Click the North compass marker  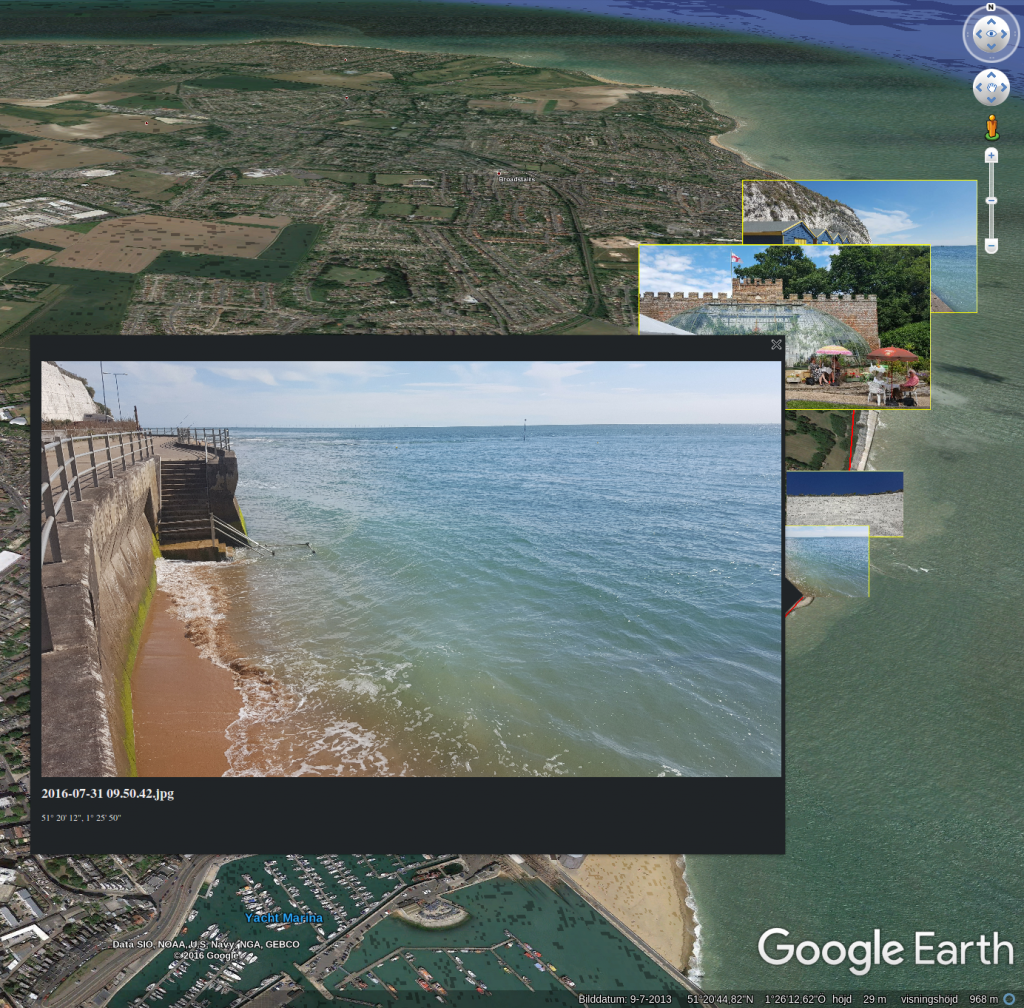[991, 7]
